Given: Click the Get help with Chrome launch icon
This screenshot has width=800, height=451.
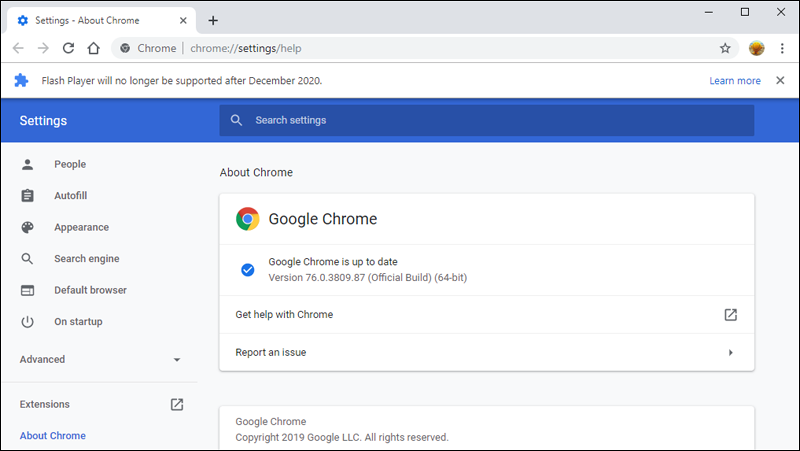Looking at the screenshot, I should click(731, 314).
